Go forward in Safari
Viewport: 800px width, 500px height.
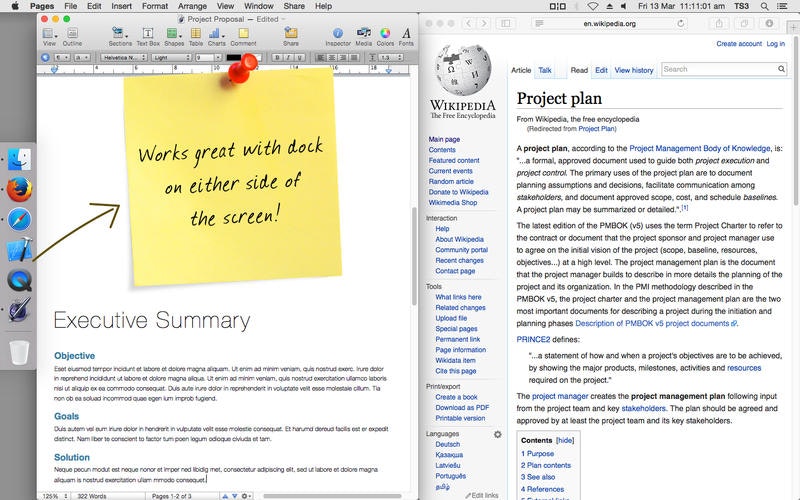coord(484,23)
